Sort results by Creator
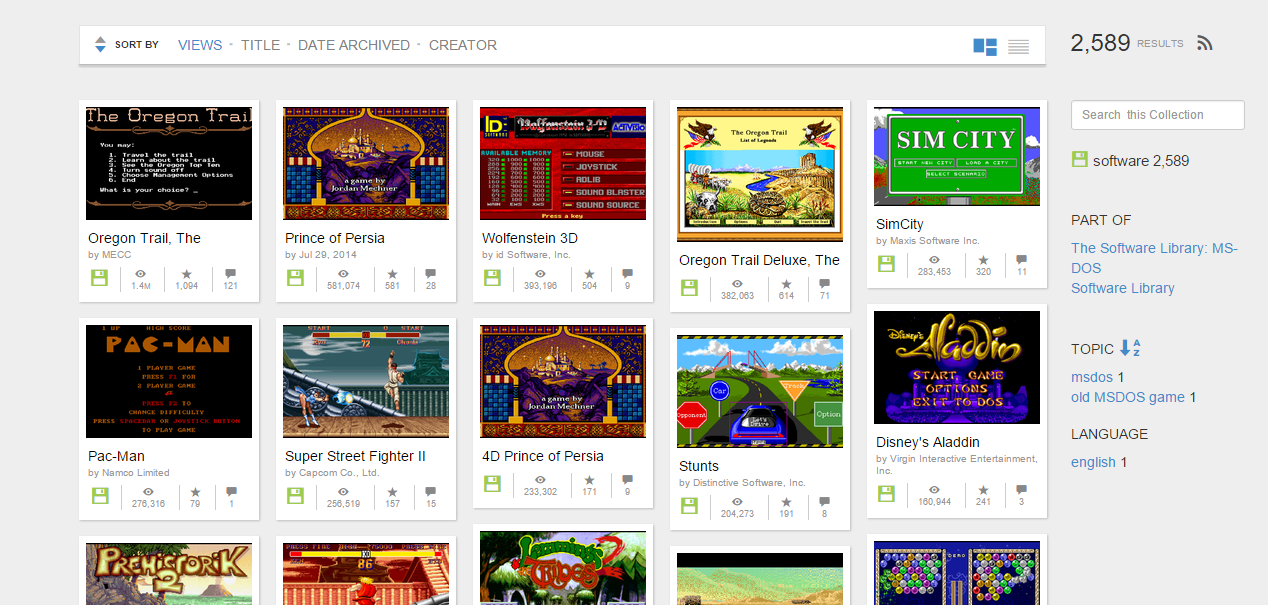1268x605 pixels. pos(463,45)
